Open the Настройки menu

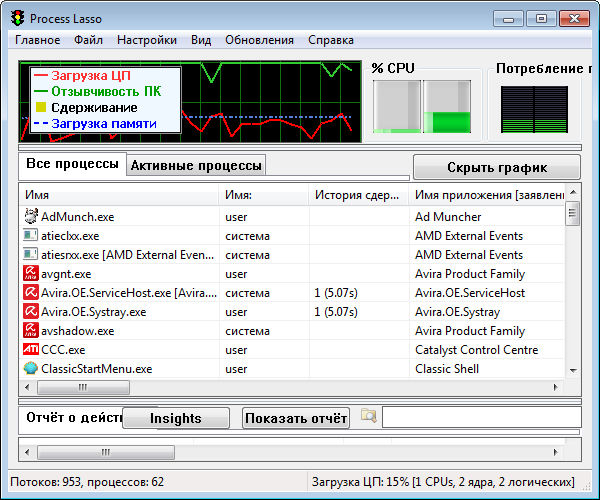[x=147, y=40]
